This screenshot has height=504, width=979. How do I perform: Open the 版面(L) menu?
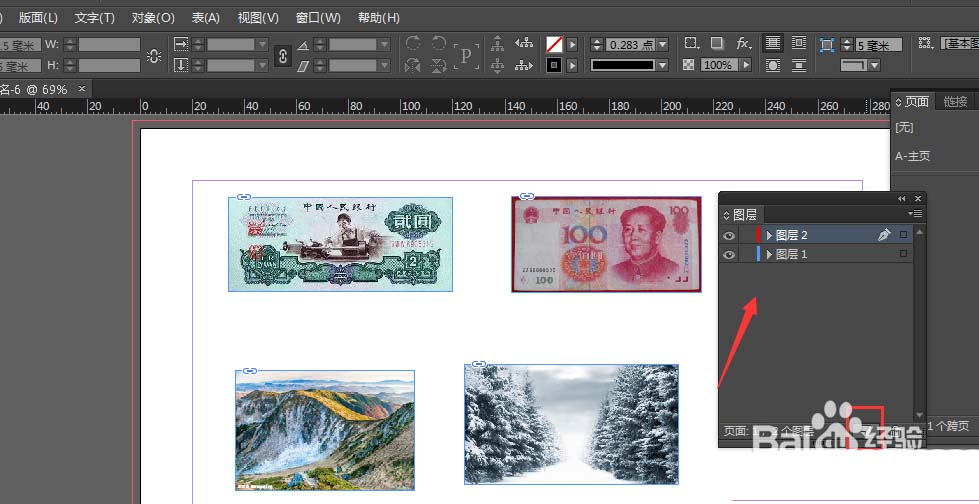[38, 17]
